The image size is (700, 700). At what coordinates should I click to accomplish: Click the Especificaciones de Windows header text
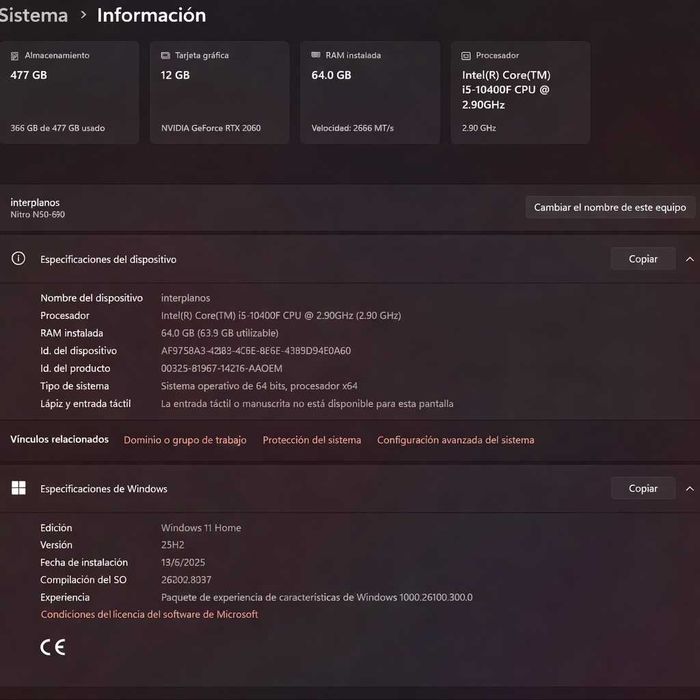104,489
